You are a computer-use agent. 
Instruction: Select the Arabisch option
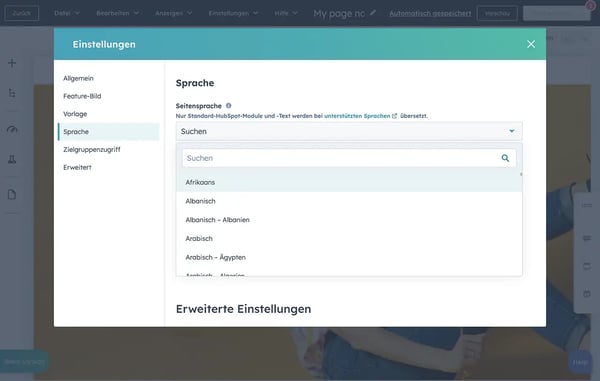point(349,238)
